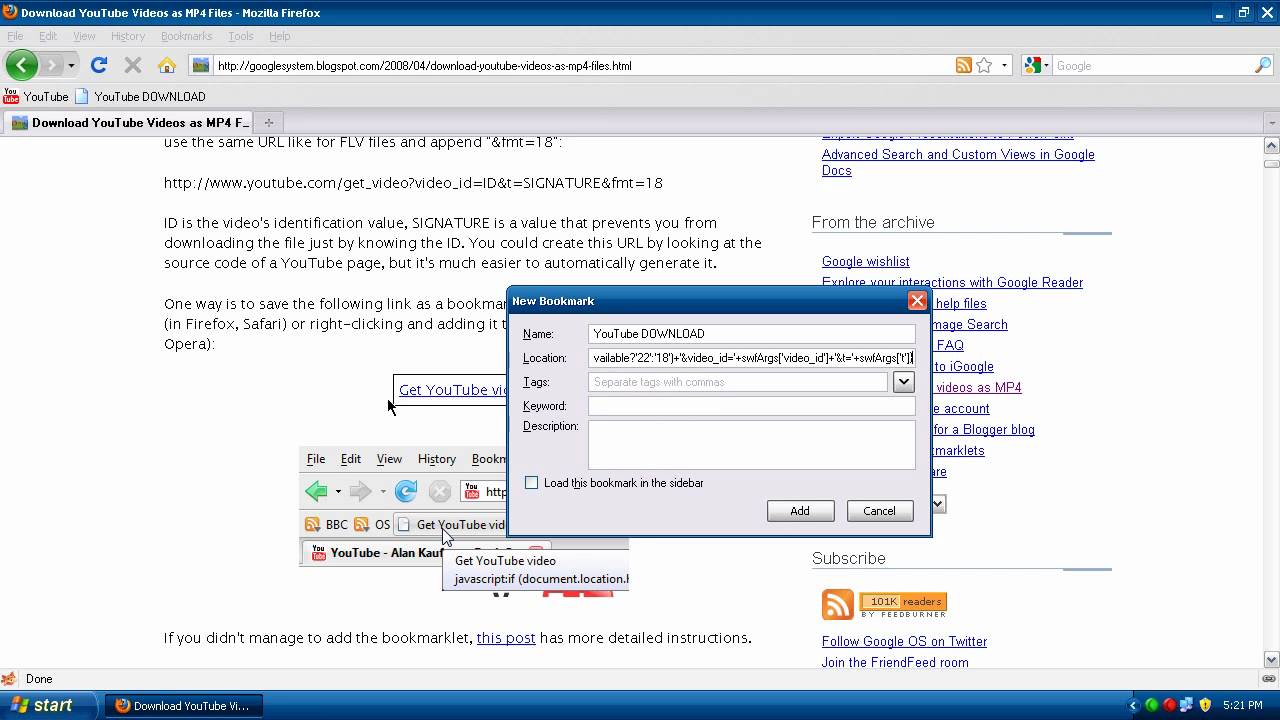Show hidden tray icons arrow
The width and height of the screenshot is (1280, 720).
click(x=1134, y=705)
